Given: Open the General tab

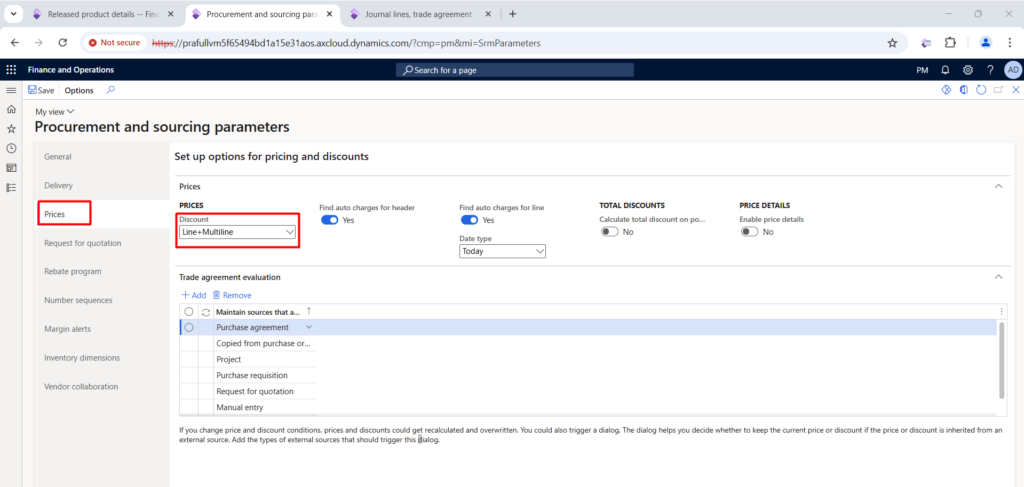Looking at the screenshot, I should point(58,157).
